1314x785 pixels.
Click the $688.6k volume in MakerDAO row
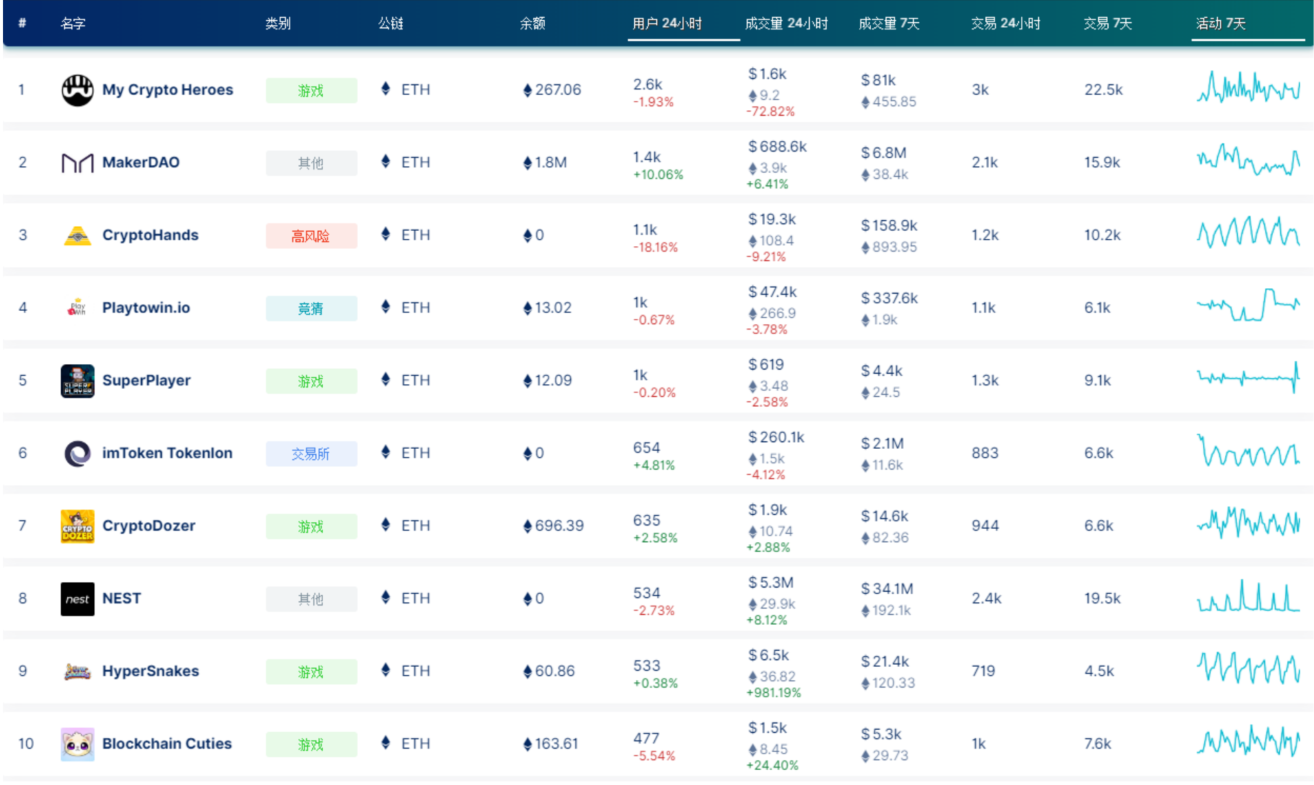[x=778, y=147]
